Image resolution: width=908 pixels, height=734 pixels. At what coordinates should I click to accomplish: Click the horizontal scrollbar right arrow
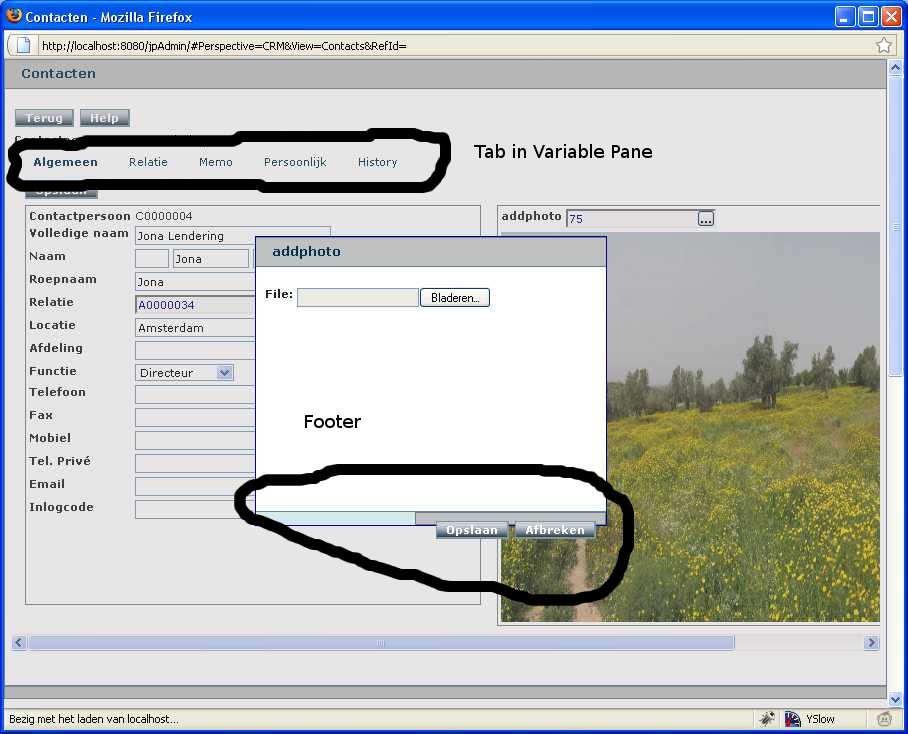tap(871, 643)
